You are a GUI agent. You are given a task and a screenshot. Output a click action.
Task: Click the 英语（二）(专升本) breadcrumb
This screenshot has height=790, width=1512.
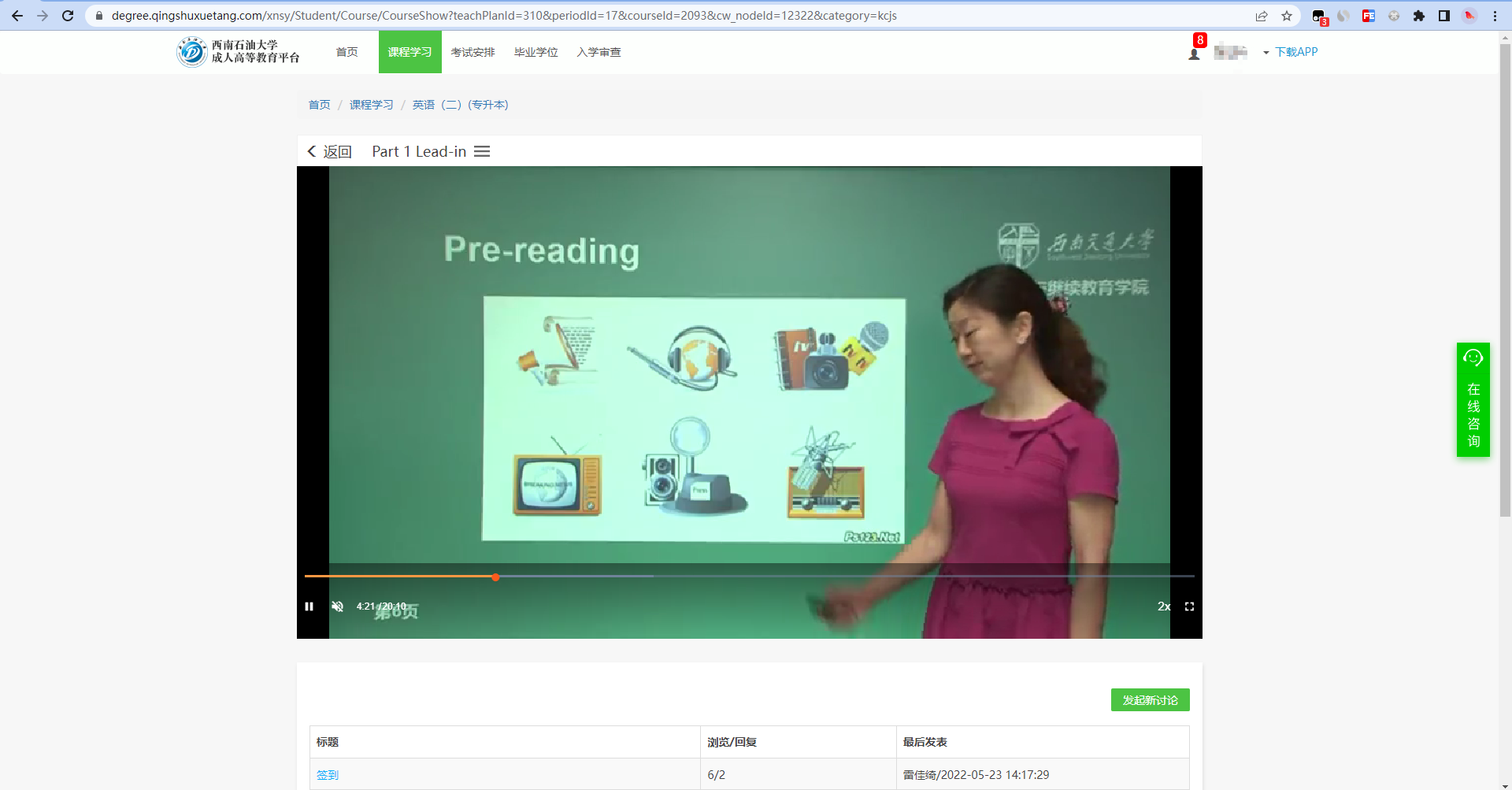461,105
